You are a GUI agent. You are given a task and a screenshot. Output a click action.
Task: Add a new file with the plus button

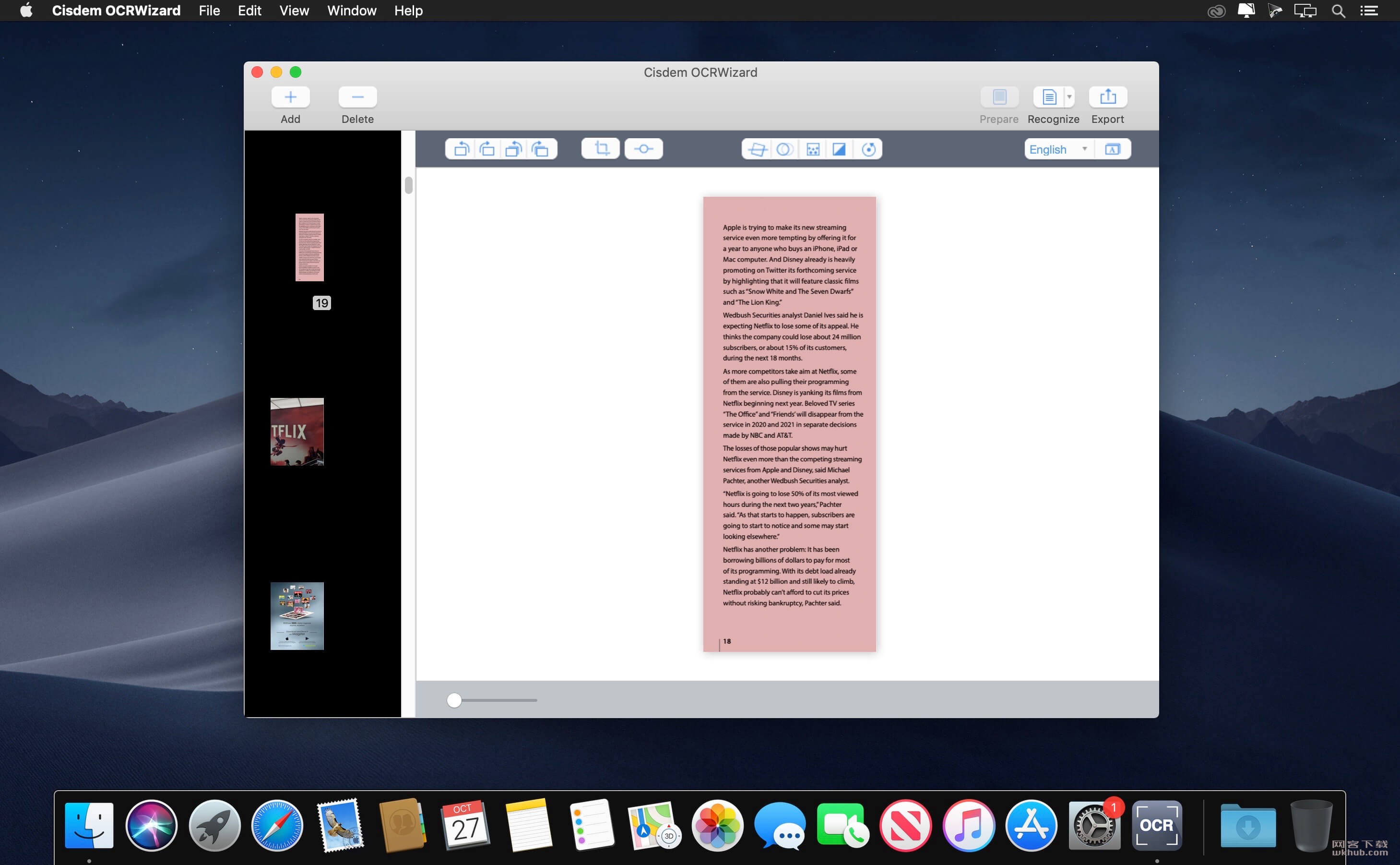coord(290,96)
